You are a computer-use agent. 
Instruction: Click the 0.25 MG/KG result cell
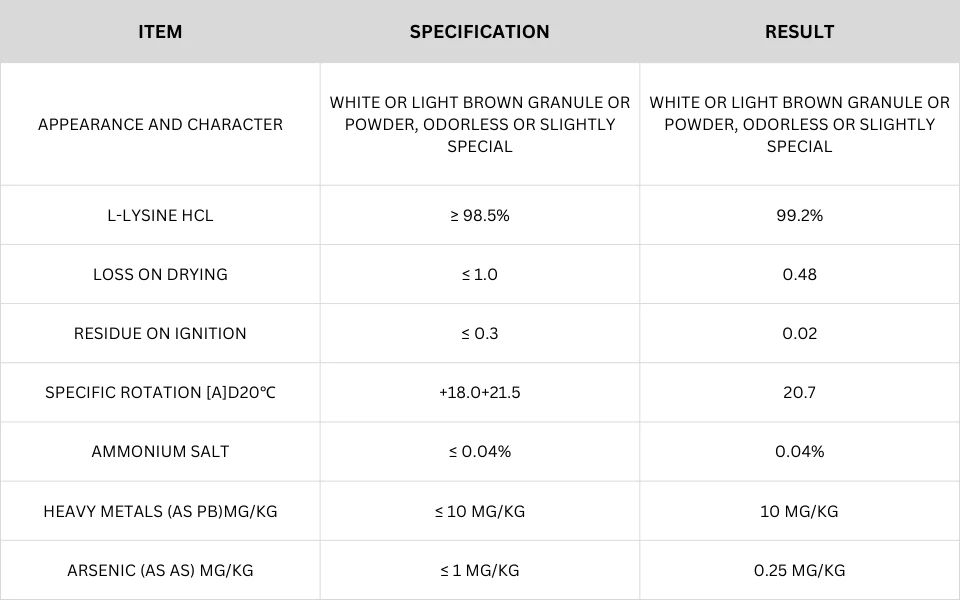click(x=799, y=571)
